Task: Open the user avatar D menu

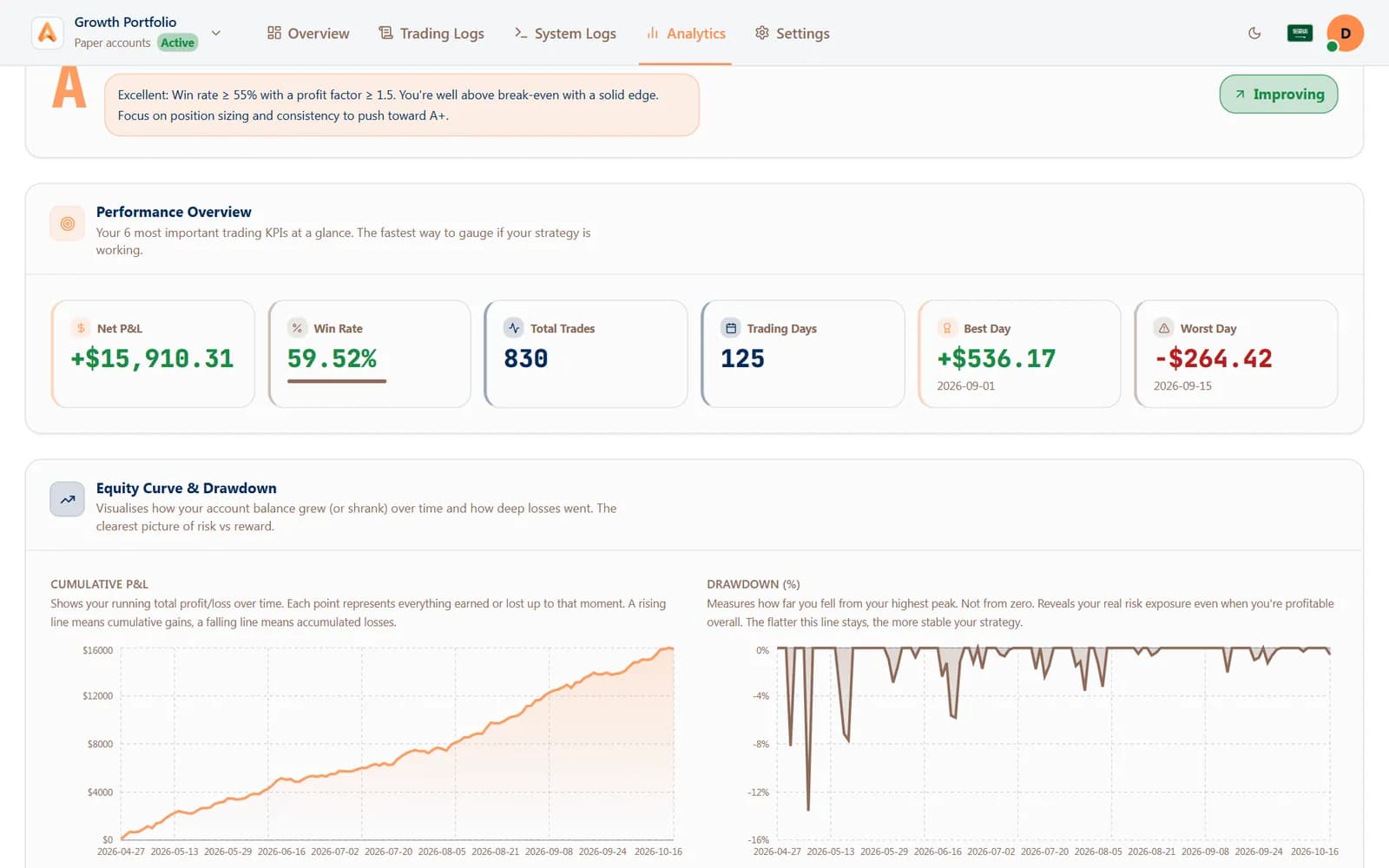Action: click(x=1345, y=33)
